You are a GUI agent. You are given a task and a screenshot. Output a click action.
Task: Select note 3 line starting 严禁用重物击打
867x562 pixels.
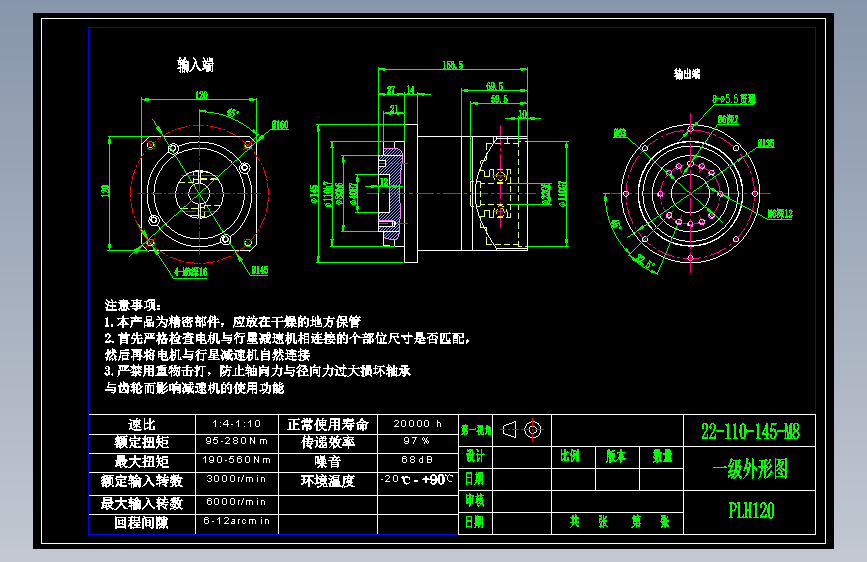(257, 371)
